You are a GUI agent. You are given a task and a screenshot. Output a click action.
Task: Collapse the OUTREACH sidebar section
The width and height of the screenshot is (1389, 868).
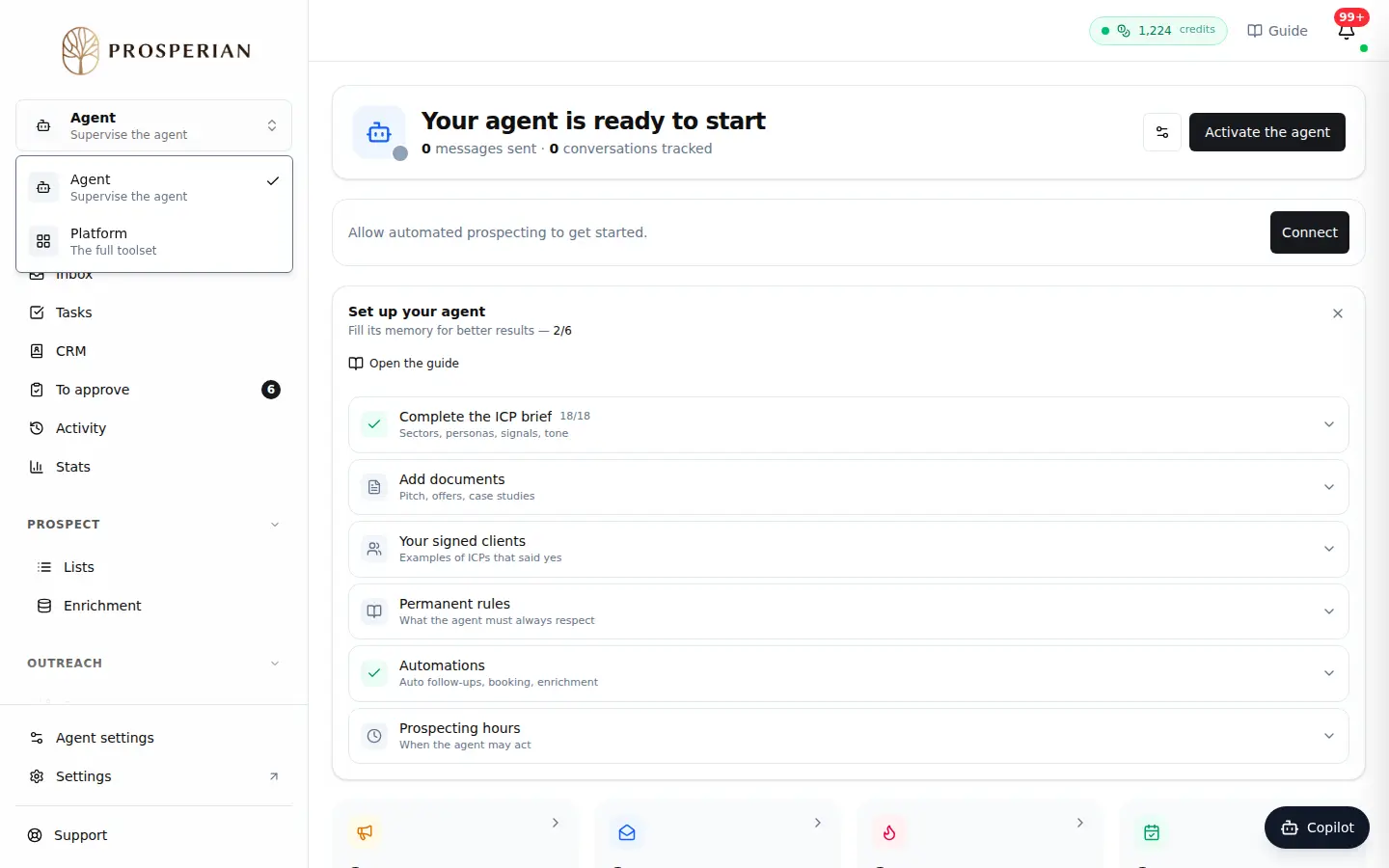pyautogui.click(x=154, y=664)
